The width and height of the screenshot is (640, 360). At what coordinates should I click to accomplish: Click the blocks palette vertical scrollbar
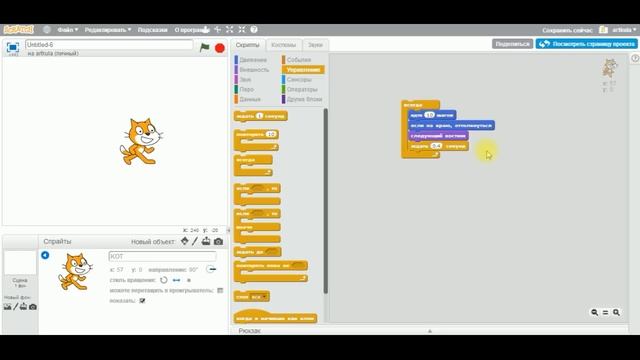click(325, 201)
